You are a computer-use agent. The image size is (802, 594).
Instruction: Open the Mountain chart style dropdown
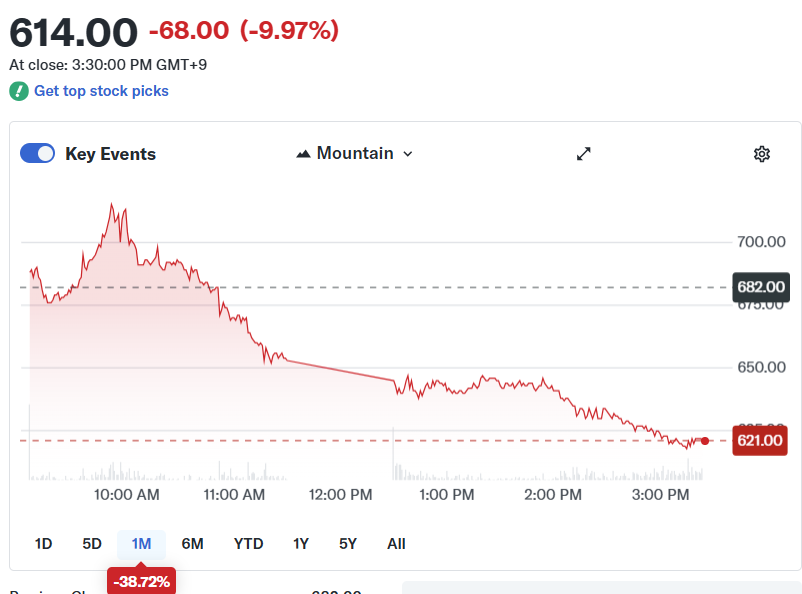pos(354,153)
